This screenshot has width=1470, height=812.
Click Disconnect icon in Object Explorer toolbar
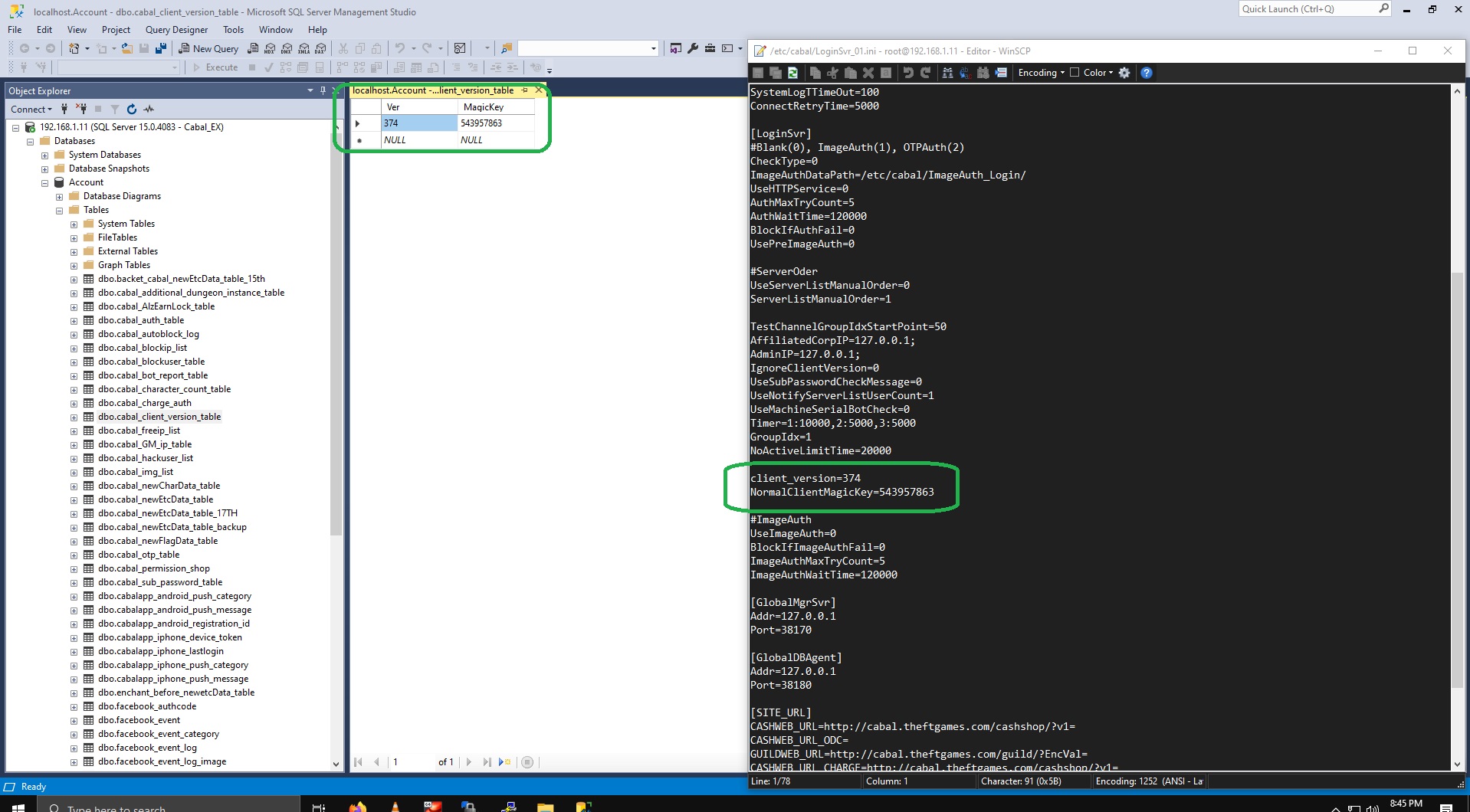[x=81, y=109]
